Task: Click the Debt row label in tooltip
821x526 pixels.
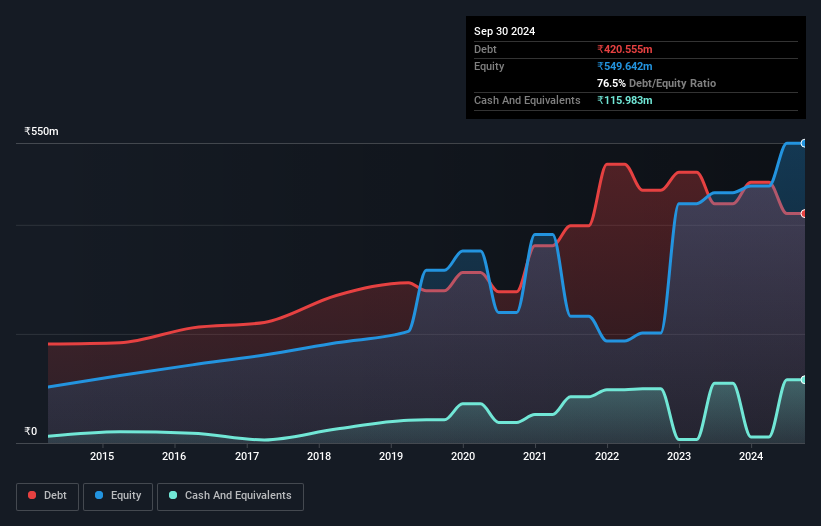Action: 485,49
